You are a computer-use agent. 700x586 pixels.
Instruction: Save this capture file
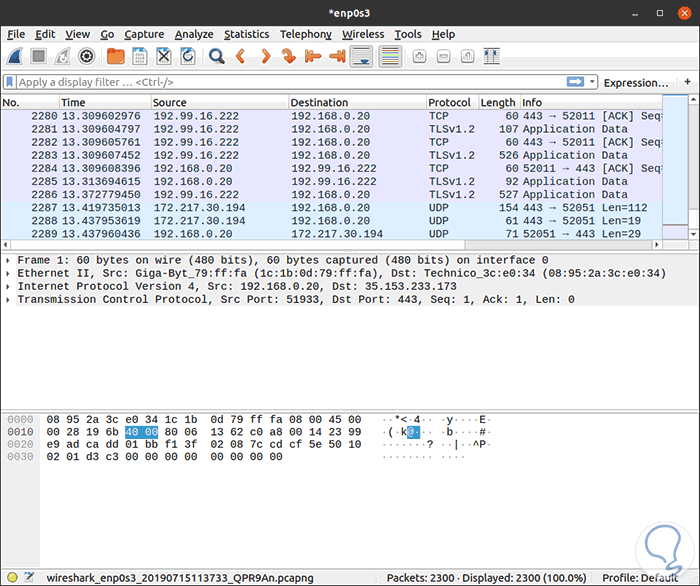pos(140,56)
